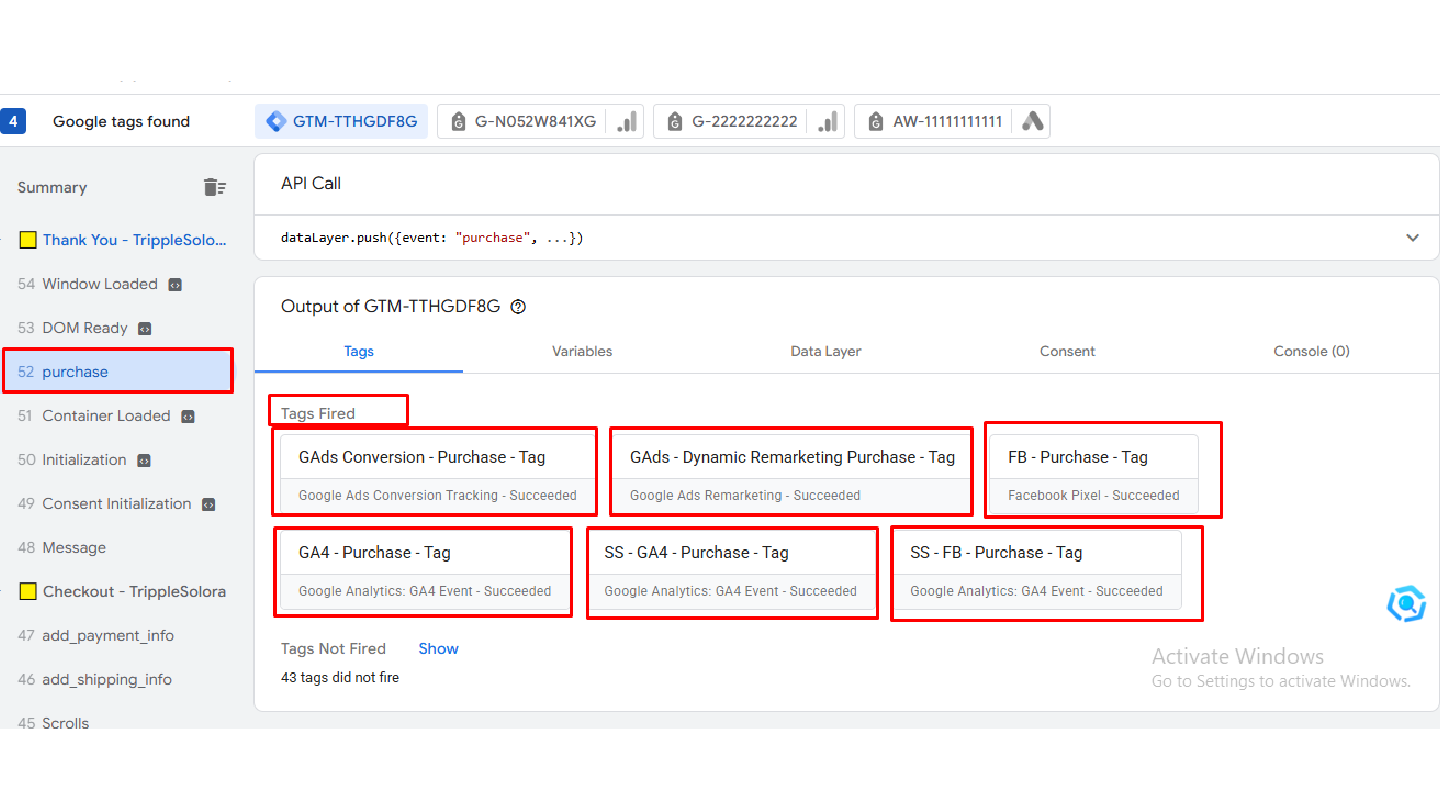Open the SS - GA4 - Purchase tag card
This screenshot has height=810, width=1440.
[x=729, y=571]
